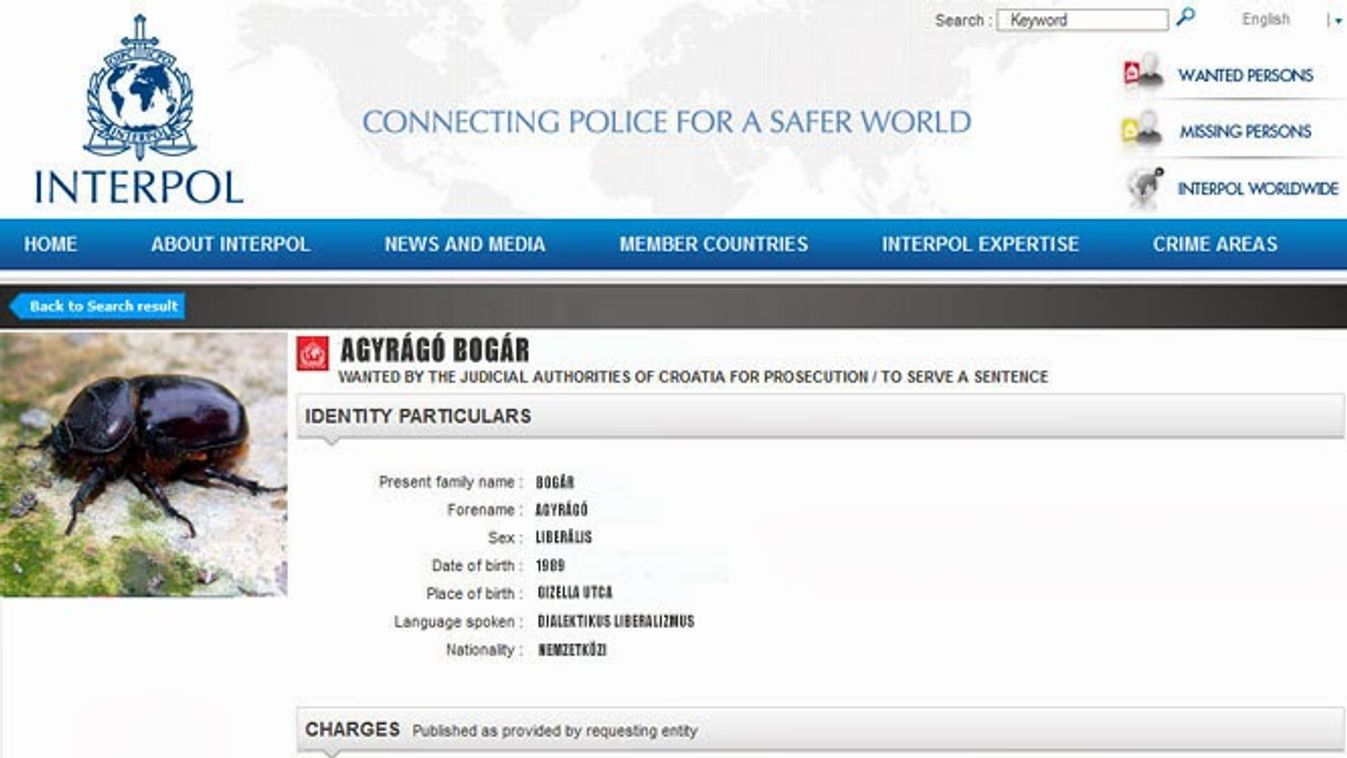
Task: Open the INTERPOL WORLDWIDE link
Action: (1258, 189)
